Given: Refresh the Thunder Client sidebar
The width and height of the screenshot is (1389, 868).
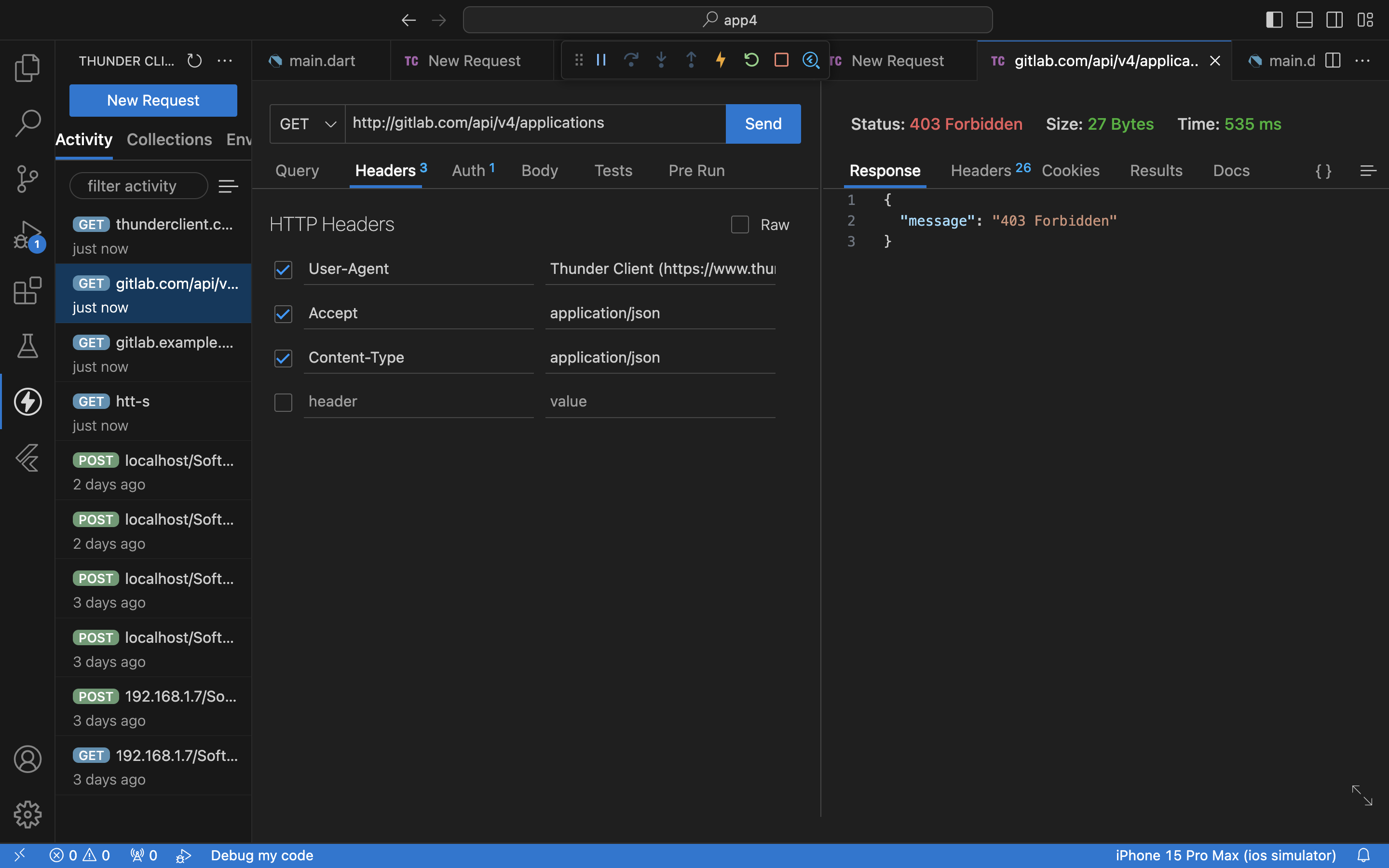Looking at the screenshot, I should click(194, 61).
